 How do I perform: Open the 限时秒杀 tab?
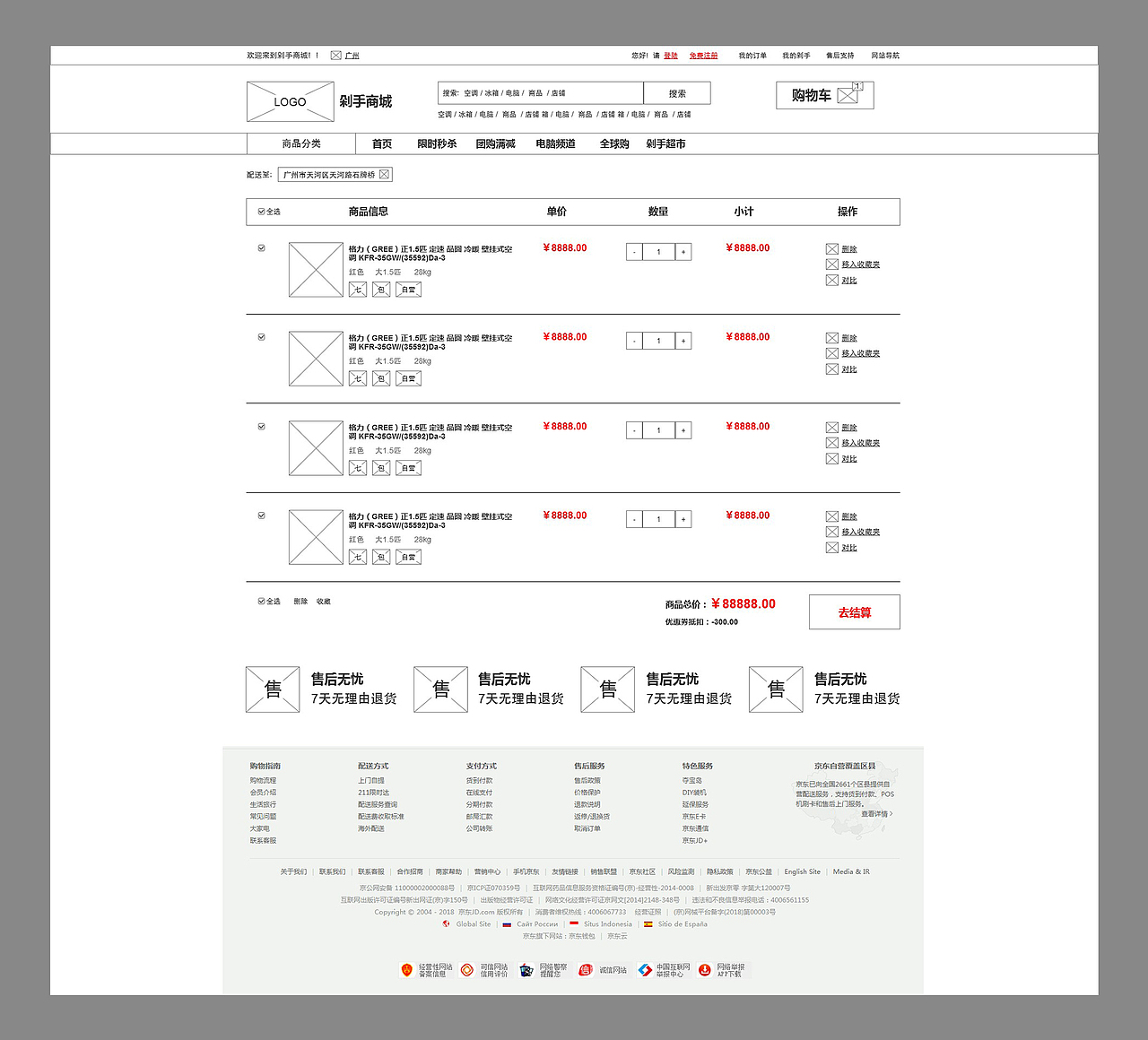point(437,143)
